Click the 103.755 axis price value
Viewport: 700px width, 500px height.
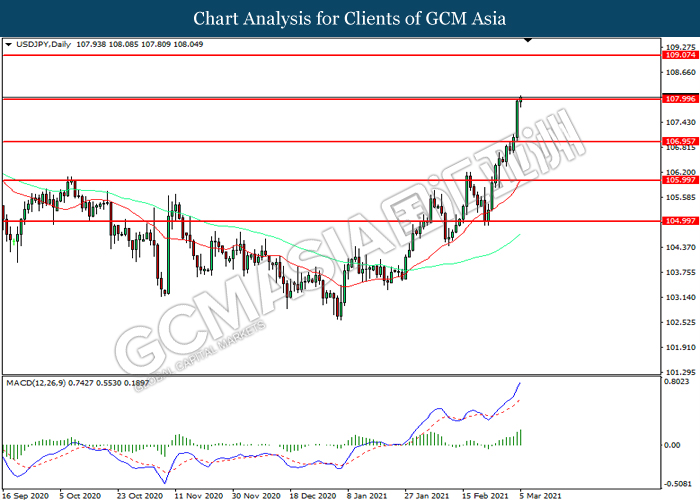click(680, 272)
